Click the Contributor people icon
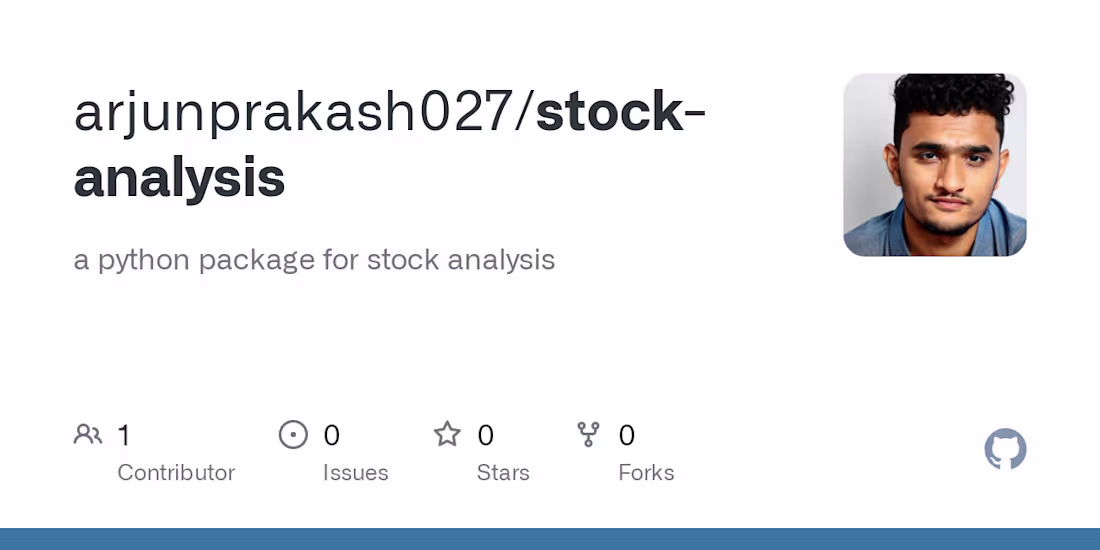The image size is (1100, 550). click(88, 435)
